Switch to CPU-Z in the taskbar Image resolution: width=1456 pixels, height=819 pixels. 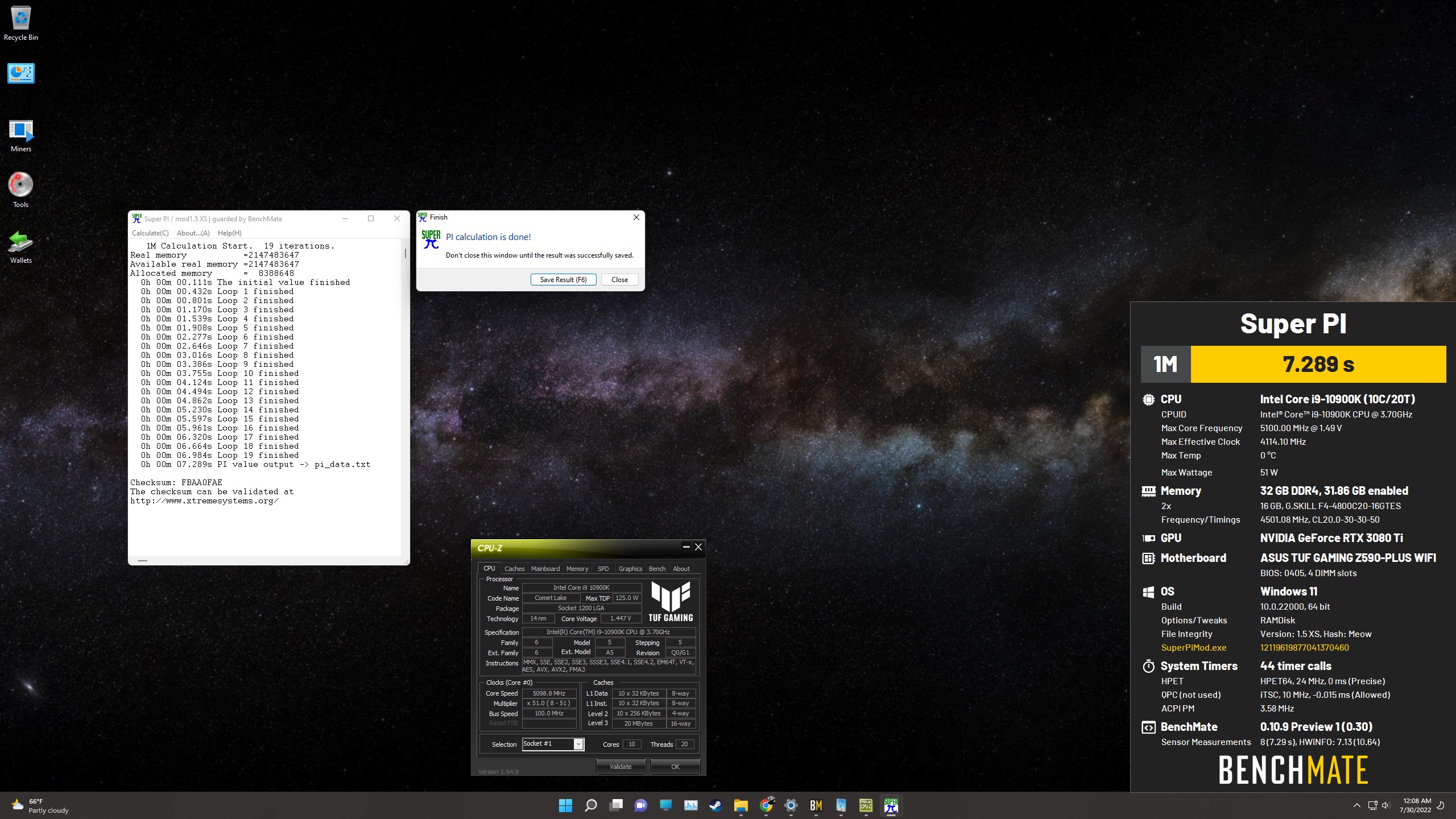coord(866,805)
